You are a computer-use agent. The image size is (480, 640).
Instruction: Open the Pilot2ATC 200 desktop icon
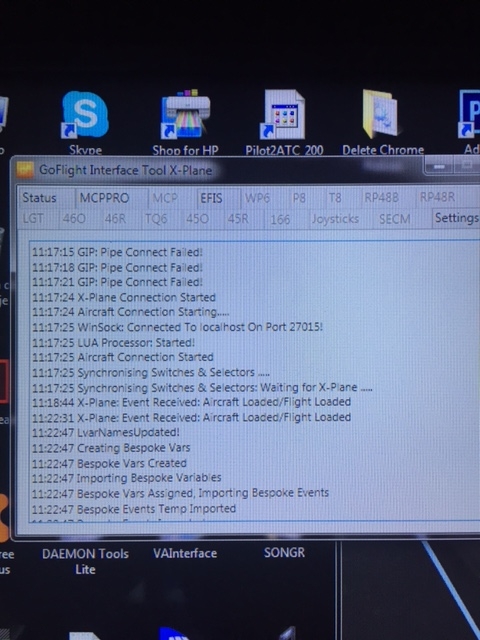[x=284, y=121]
